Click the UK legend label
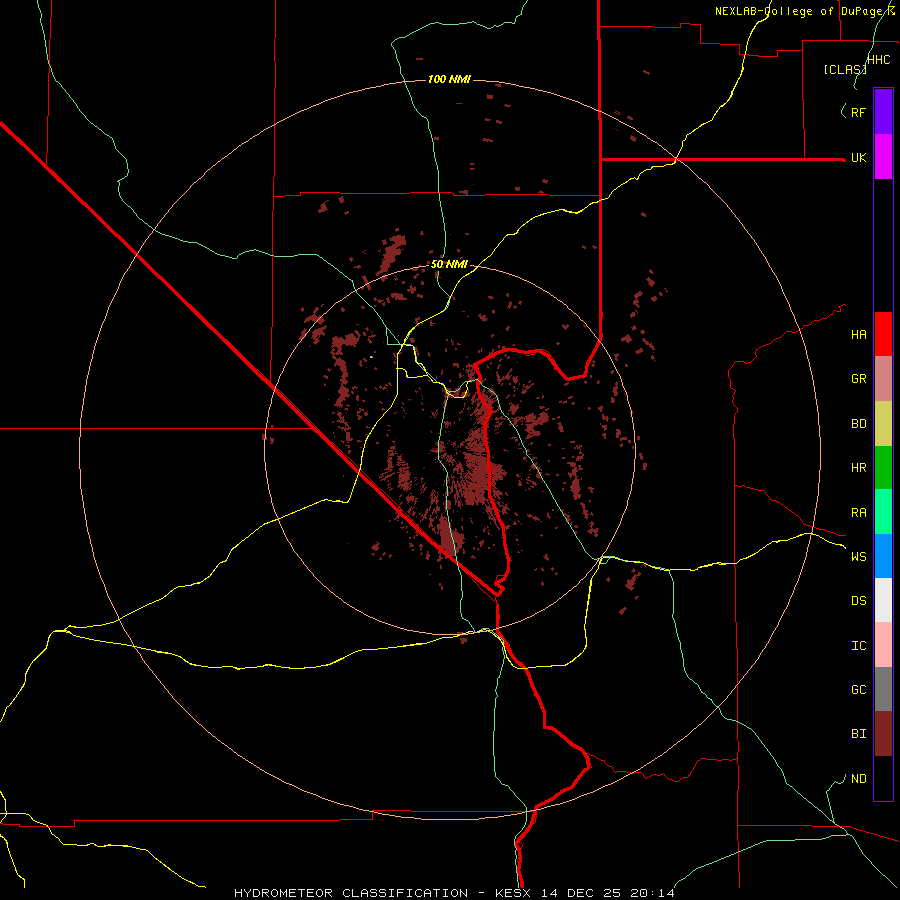900x900 pixels. (x=858, y=157)
